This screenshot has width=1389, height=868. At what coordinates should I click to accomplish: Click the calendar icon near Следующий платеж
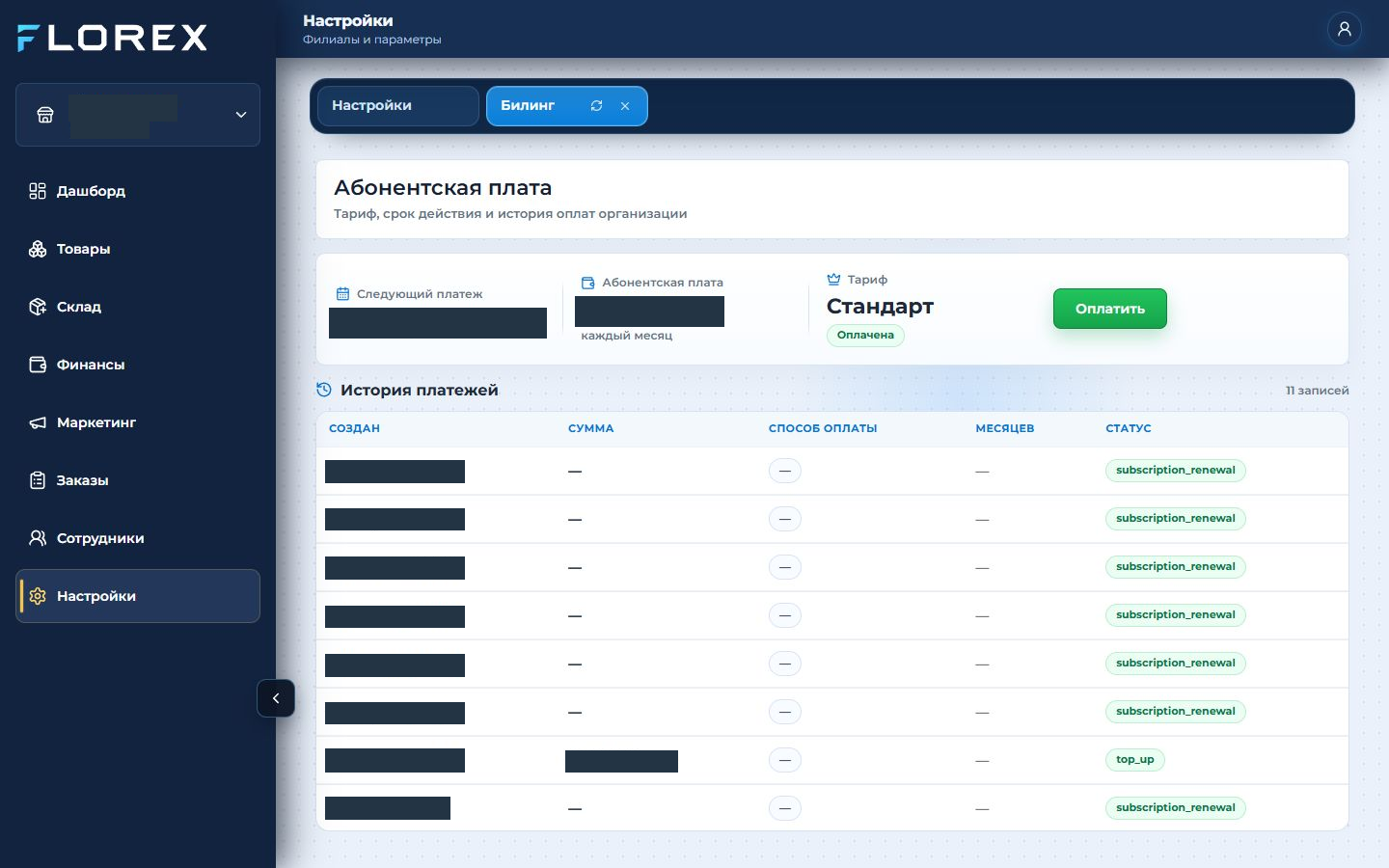click(x=342, y=294)
